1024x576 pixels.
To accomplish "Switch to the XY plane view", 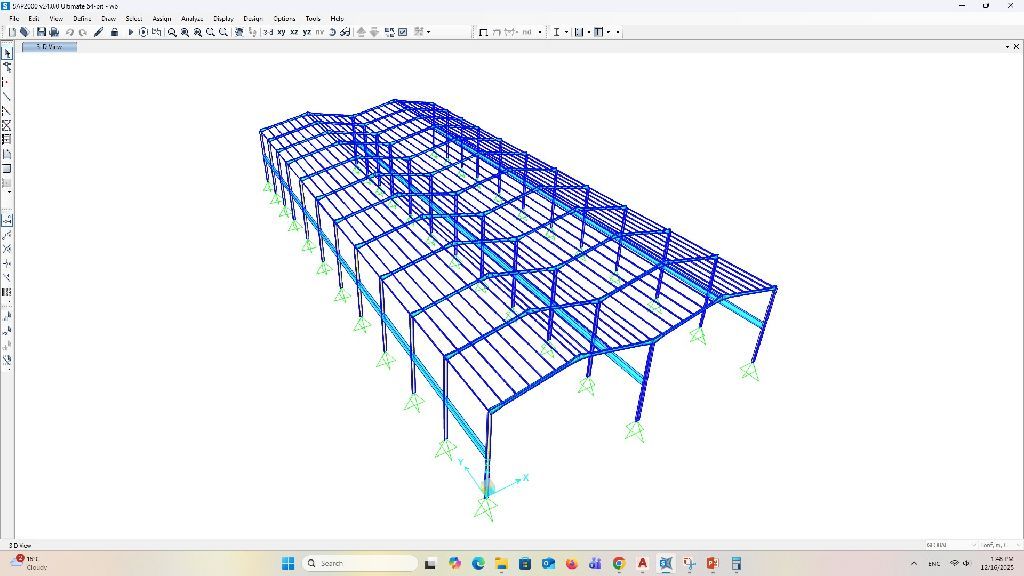I will [x=281, y=32].
